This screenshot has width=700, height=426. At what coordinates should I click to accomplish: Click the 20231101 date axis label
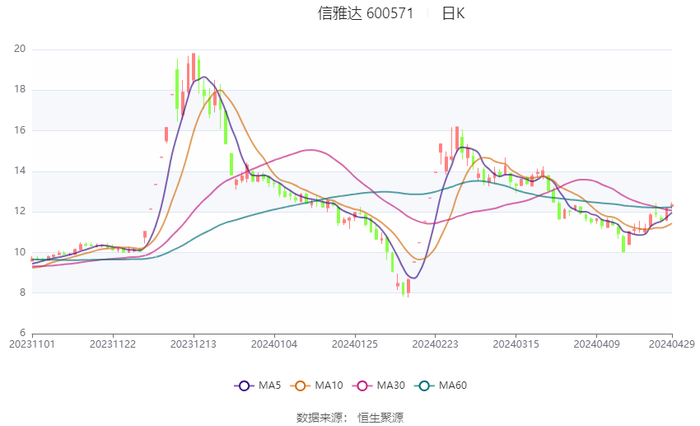(32, 344)
